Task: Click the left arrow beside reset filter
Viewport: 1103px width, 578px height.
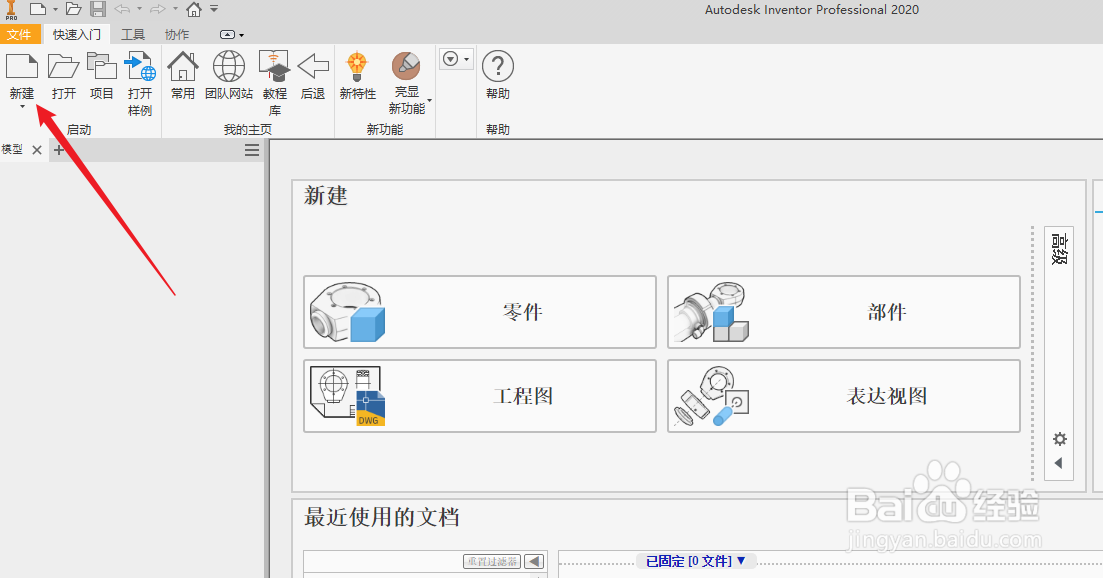Action: (x=534, y=561)
